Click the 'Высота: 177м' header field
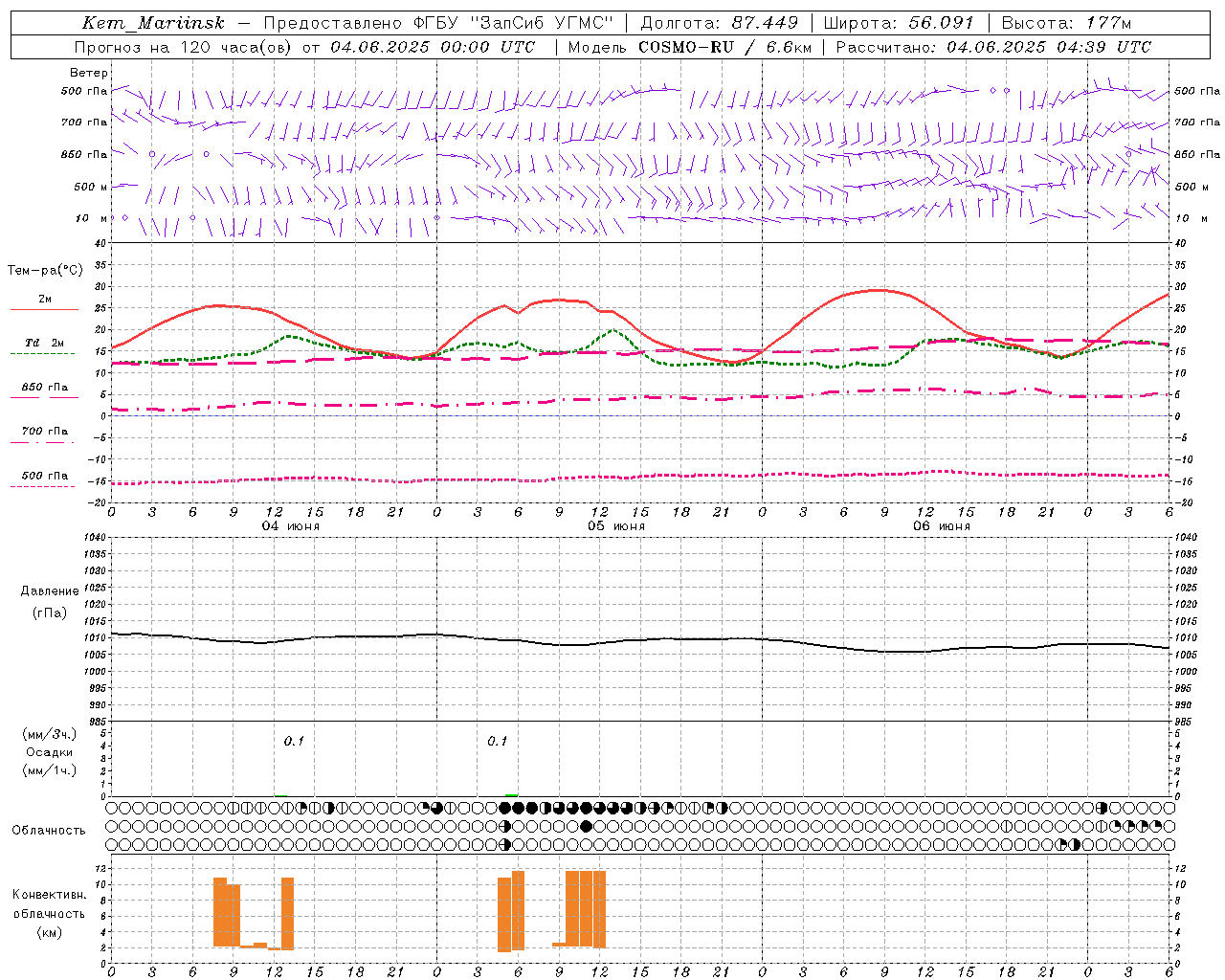The height and width of the screenshot is (980, 1225). [x=1066, y=23]
